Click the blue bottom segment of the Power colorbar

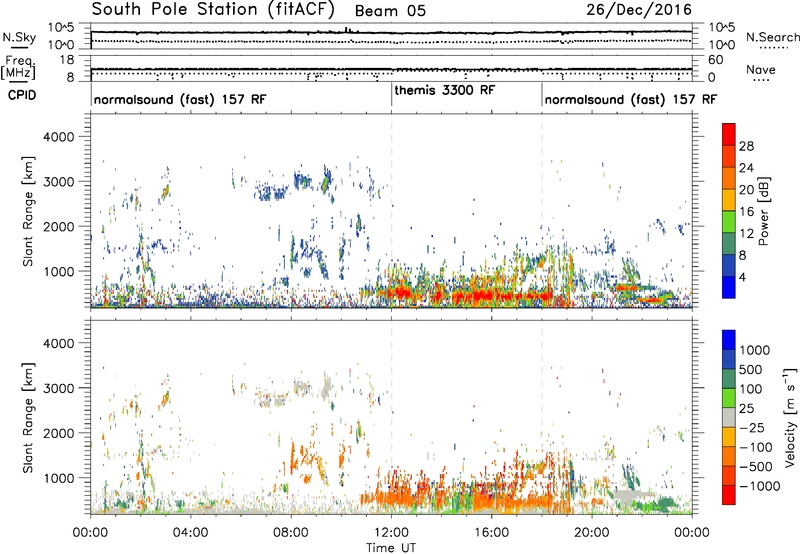tap(729, 287)
